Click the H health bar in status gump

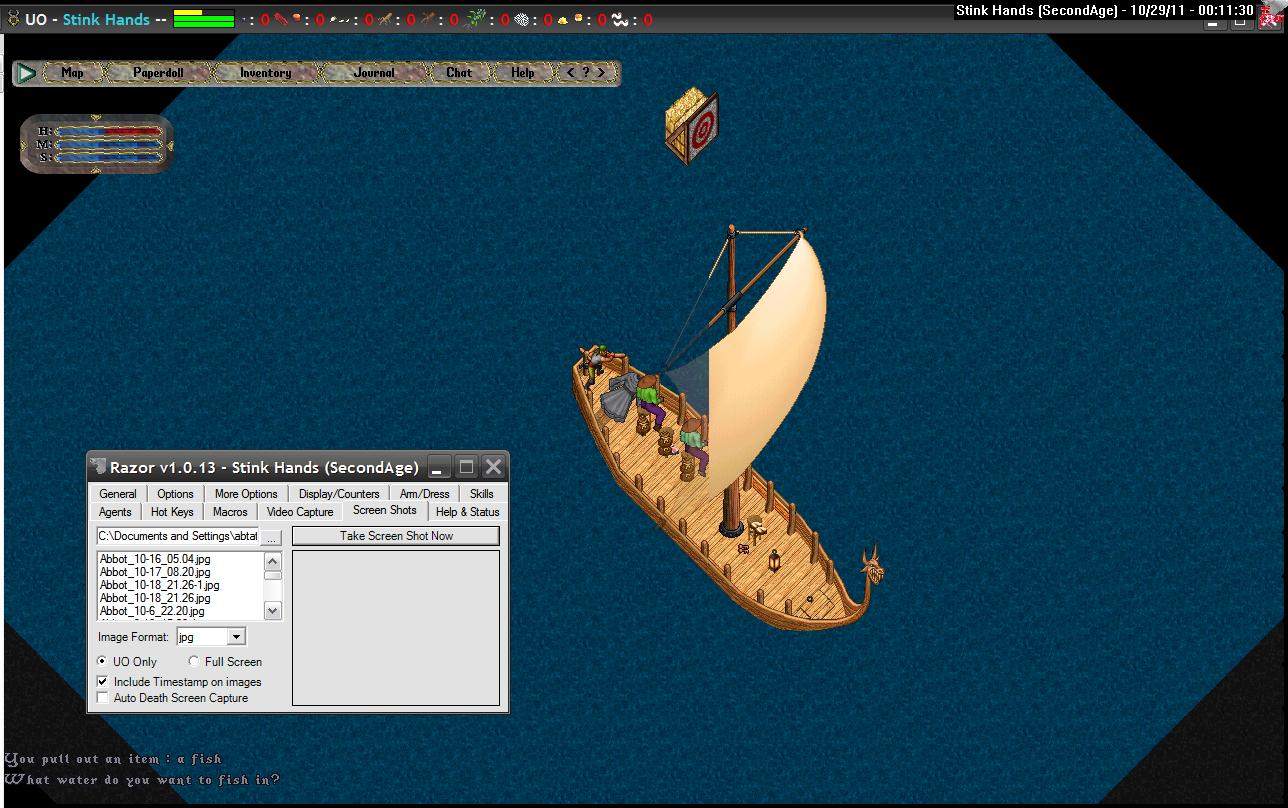coord(109,131)
